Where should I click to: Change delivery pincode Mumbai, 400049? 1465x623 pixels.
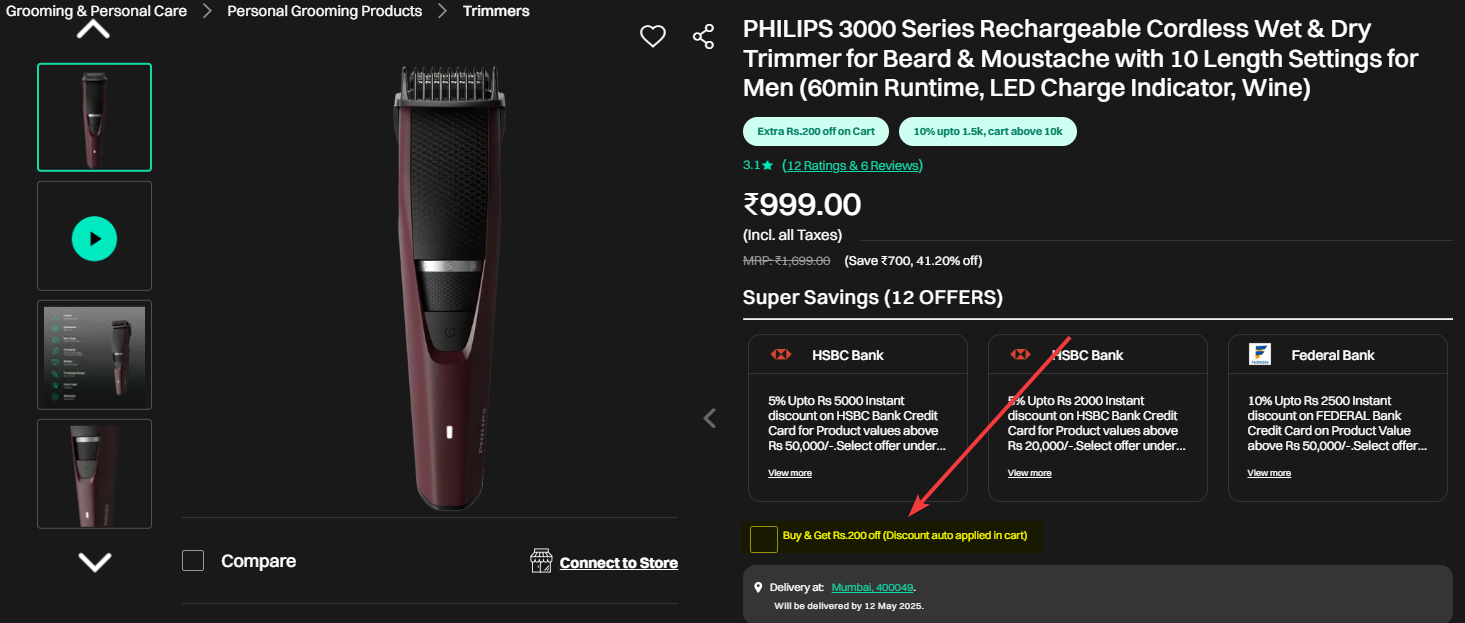point(872,587)
